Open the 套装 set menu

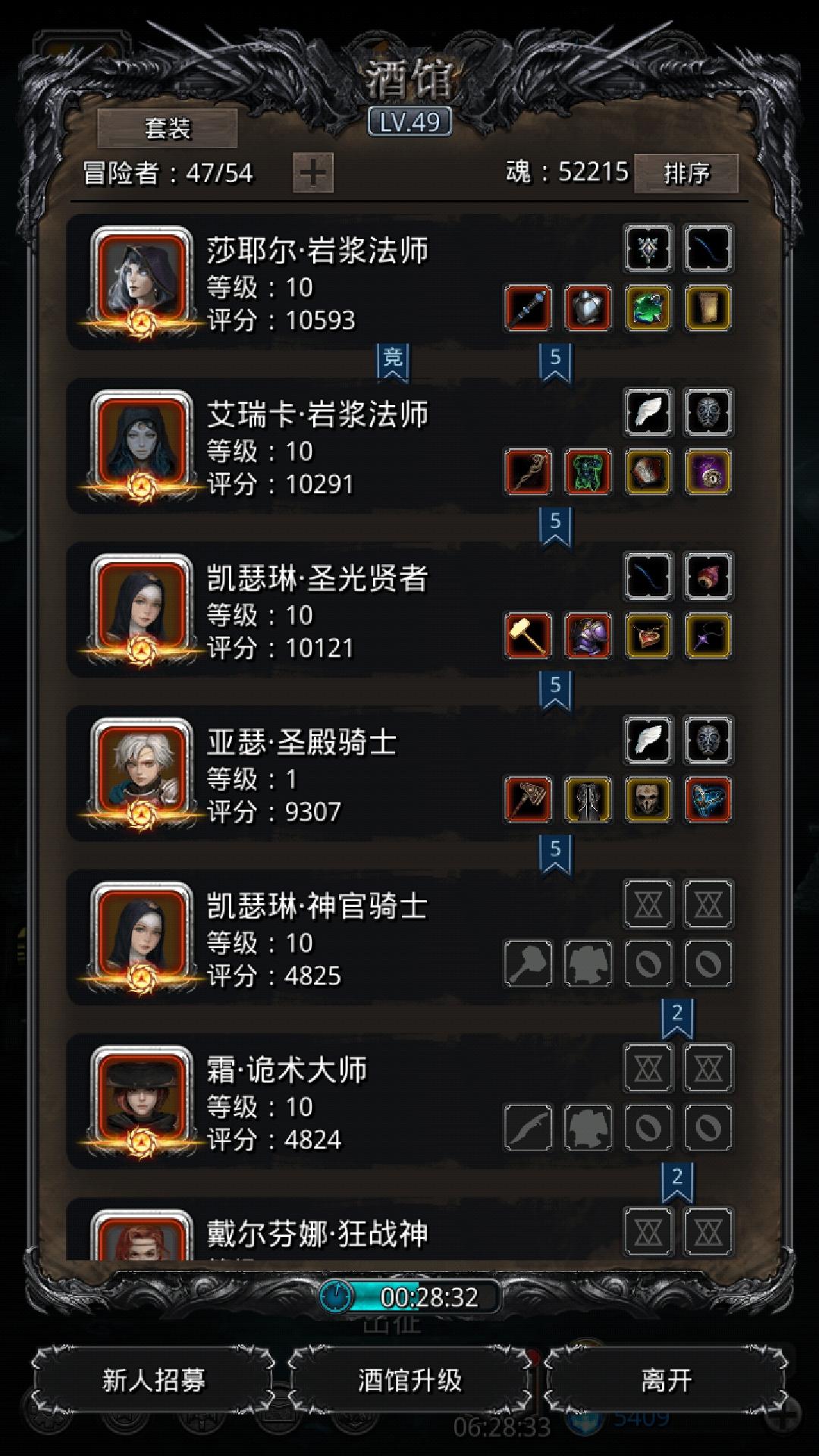[168, 127]
